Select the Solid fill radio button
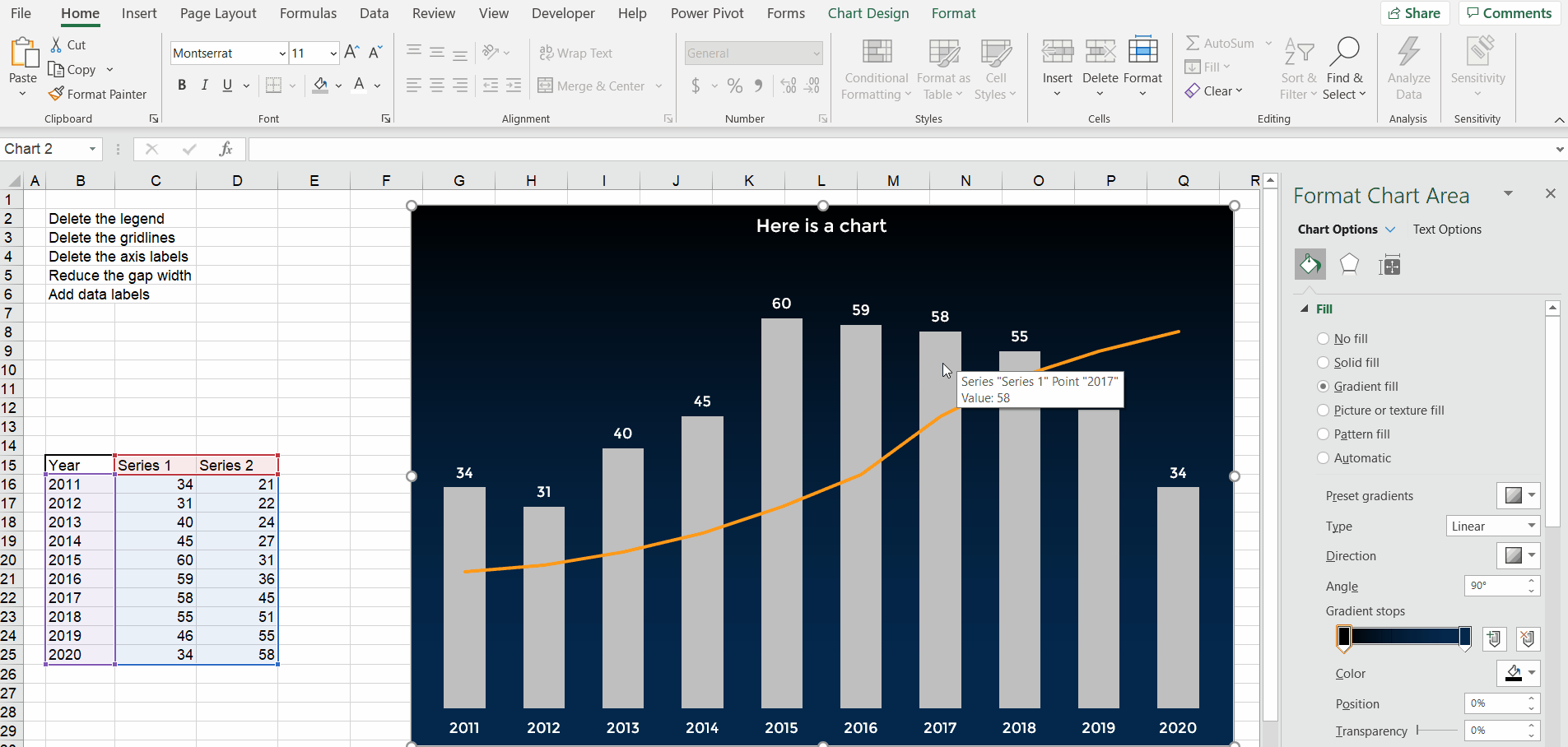Screen dimensions: 1568x747 coord(1324,362)
